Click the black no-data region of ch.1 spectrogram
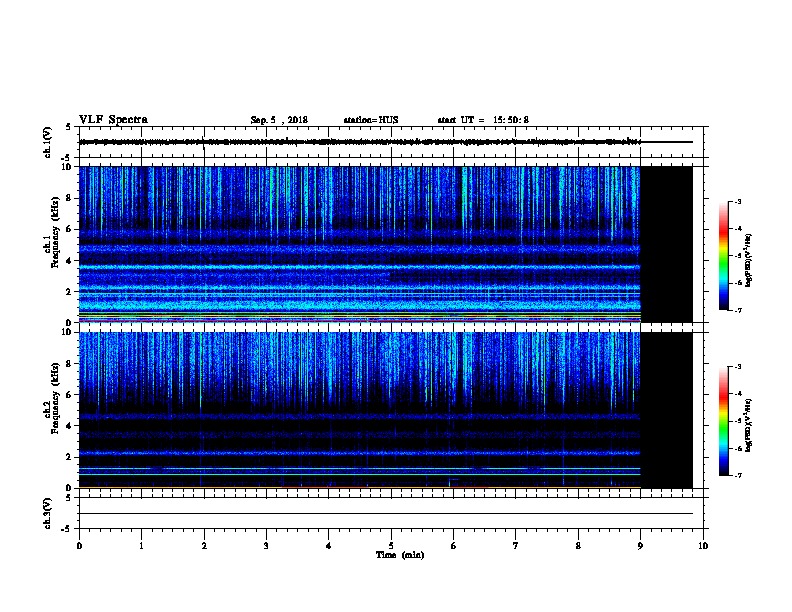The height and width of the screenshot is (612, 792). pos(666,244)
